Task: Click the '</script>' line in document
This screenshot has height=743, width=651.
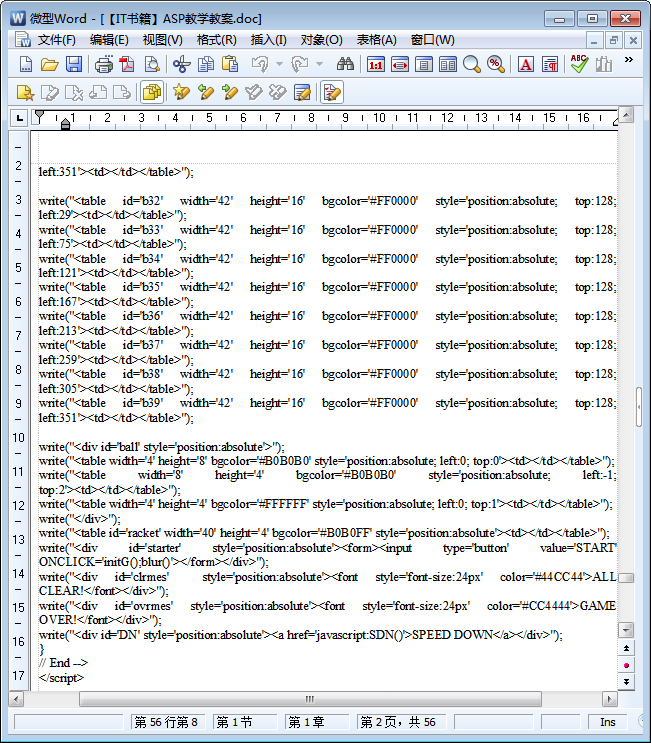Action: pos(62,678)
